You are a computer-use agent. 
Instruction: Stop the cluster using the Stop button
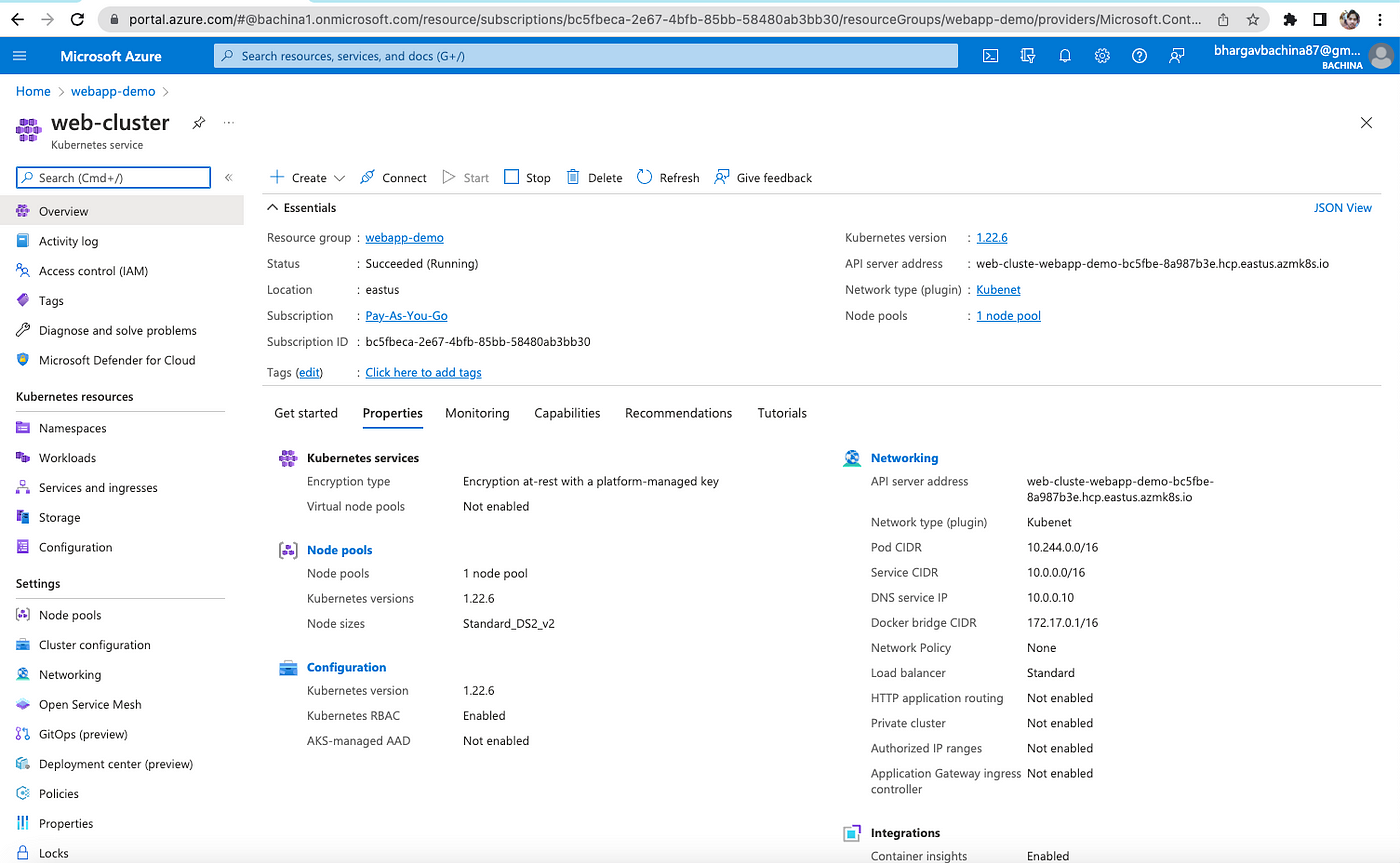click(x=527, y=178)
